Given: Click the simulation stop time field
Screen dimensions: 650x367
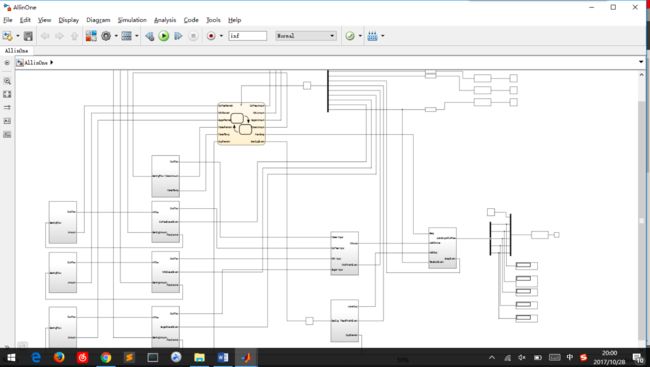Looking at the screenshot, I should [x=247, y=36].
